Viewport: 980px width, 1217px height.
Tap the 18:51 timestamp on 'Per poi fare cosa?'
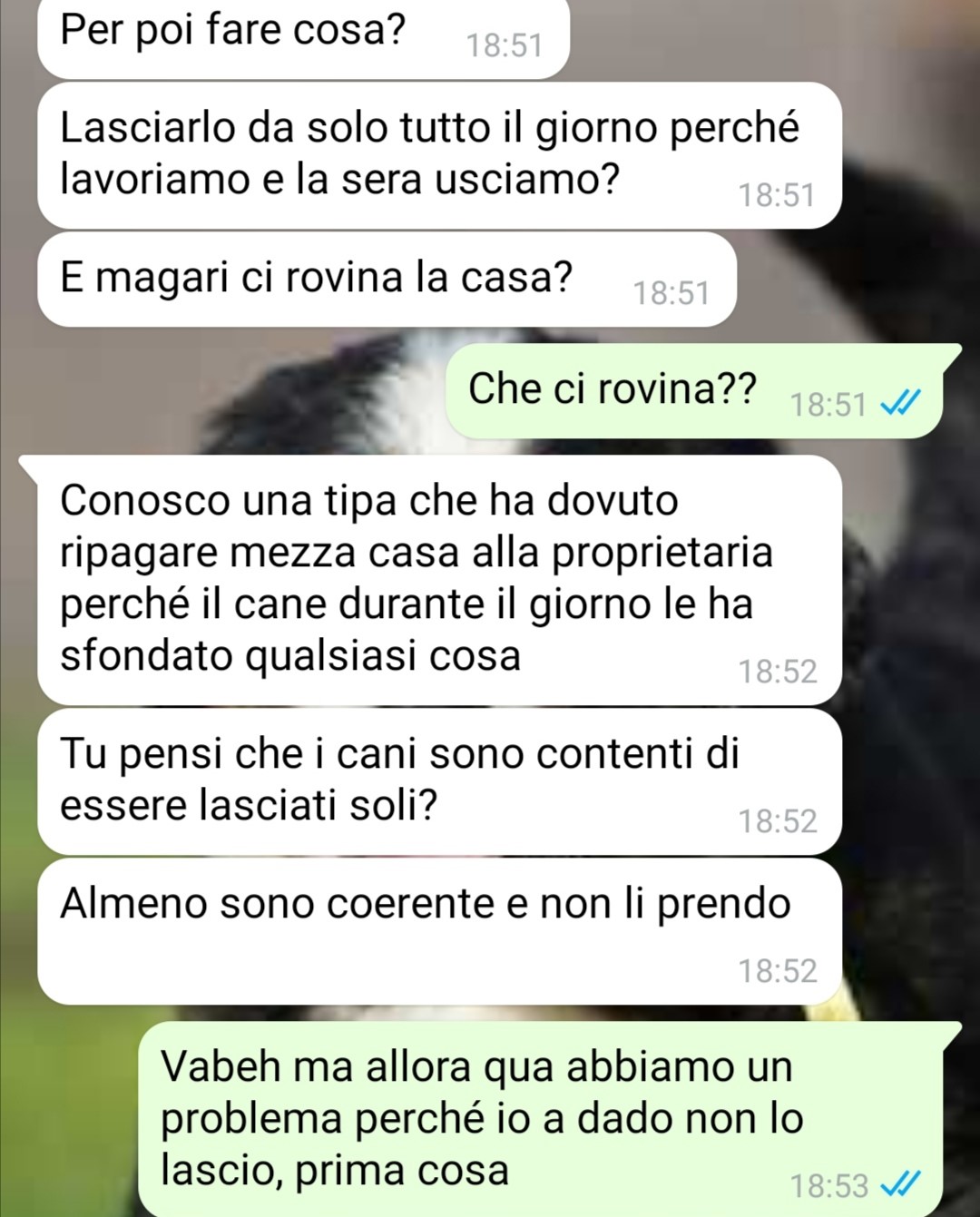point(505,45)
